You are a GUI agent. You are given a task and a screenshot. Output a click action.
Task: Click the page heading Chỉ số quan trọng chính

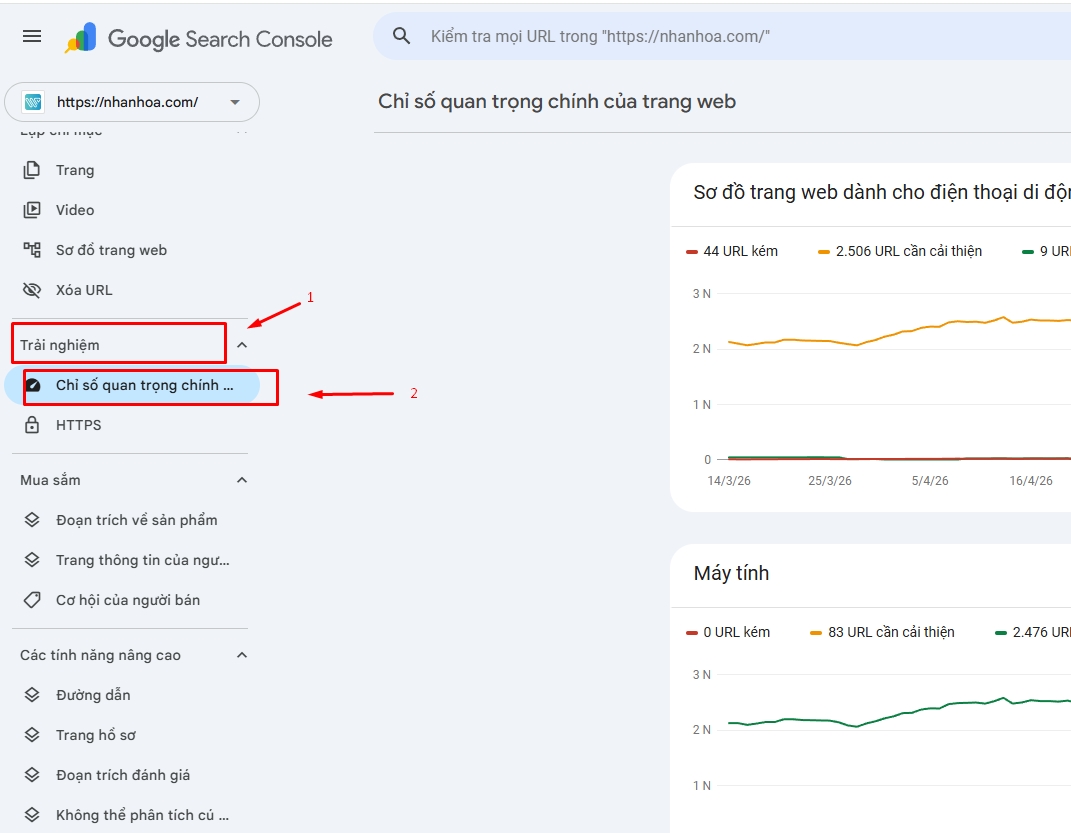click(x=557, y=101)
